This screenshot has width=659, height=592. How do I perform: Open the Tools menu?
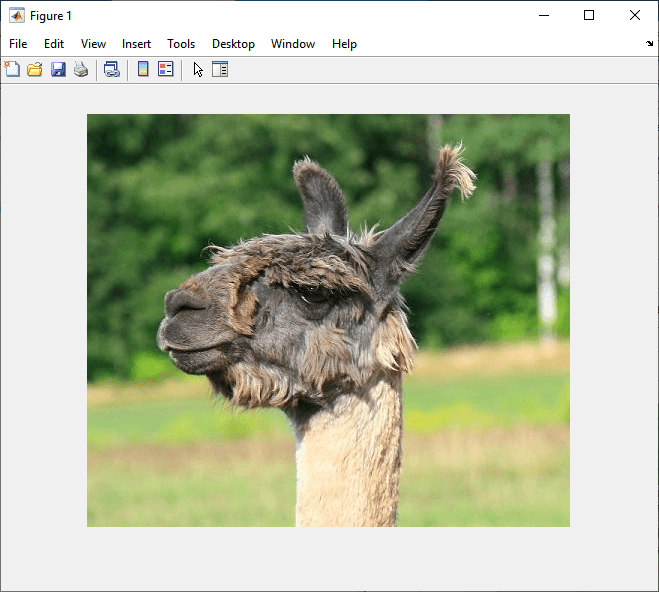click(181, 44)
